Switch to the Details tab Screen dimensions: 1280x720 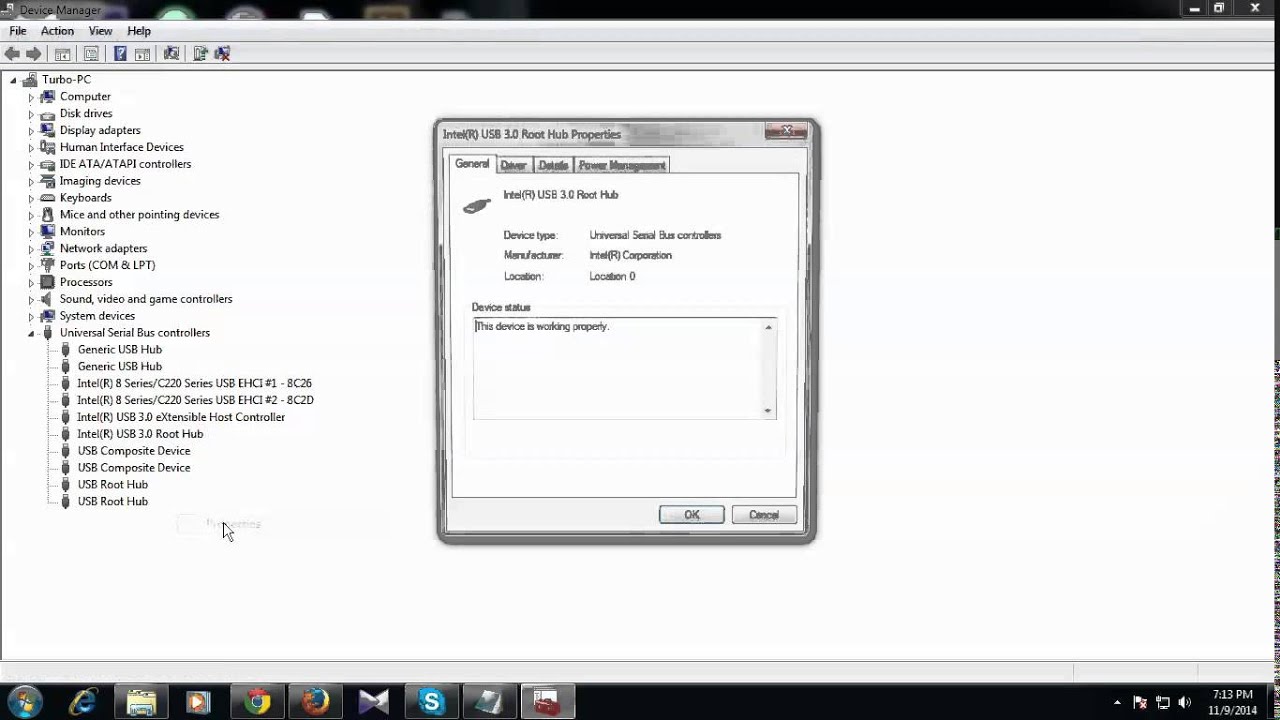pyautogui.click(x=553, y=165)
